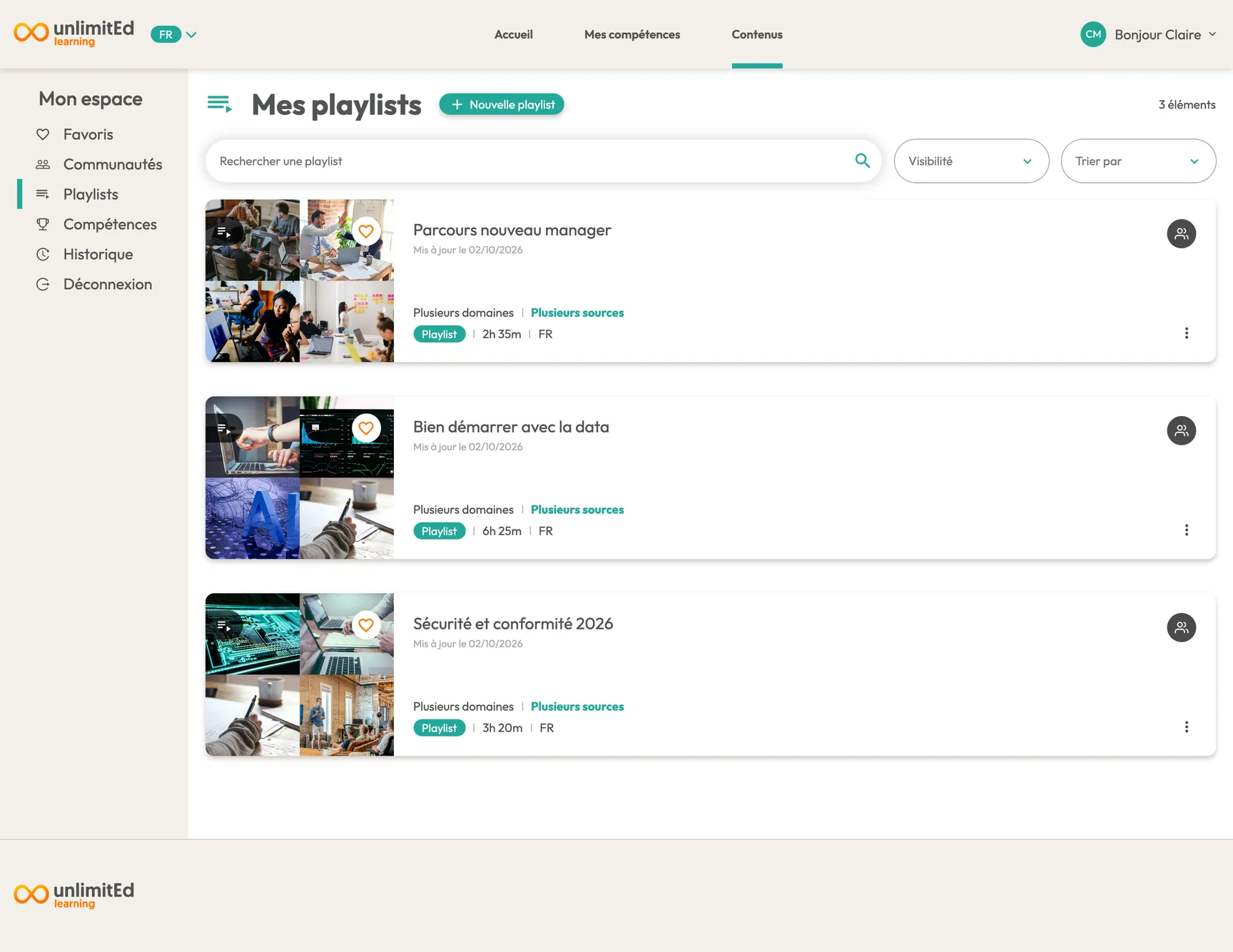Viewport: 1233px width, 952px height.
Task: Click playlist queue icon on Bien démarrer thumbnail
Action: (223, 429)
